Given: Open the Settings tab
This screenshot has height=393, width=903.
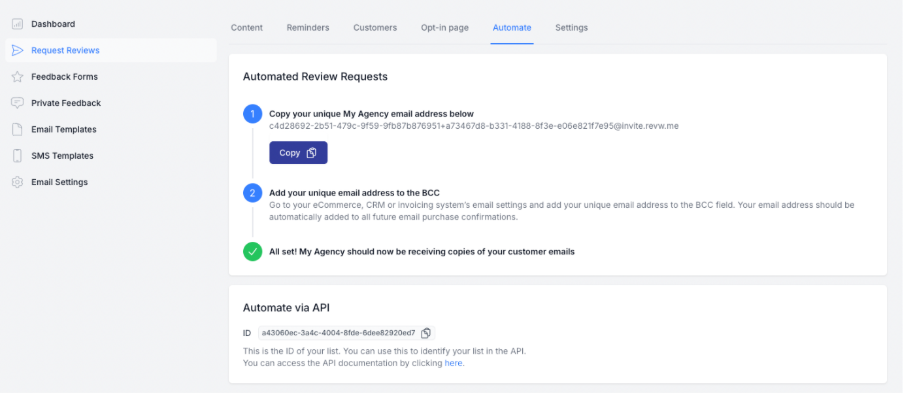Looking at the screenshot, I should 571,28.
